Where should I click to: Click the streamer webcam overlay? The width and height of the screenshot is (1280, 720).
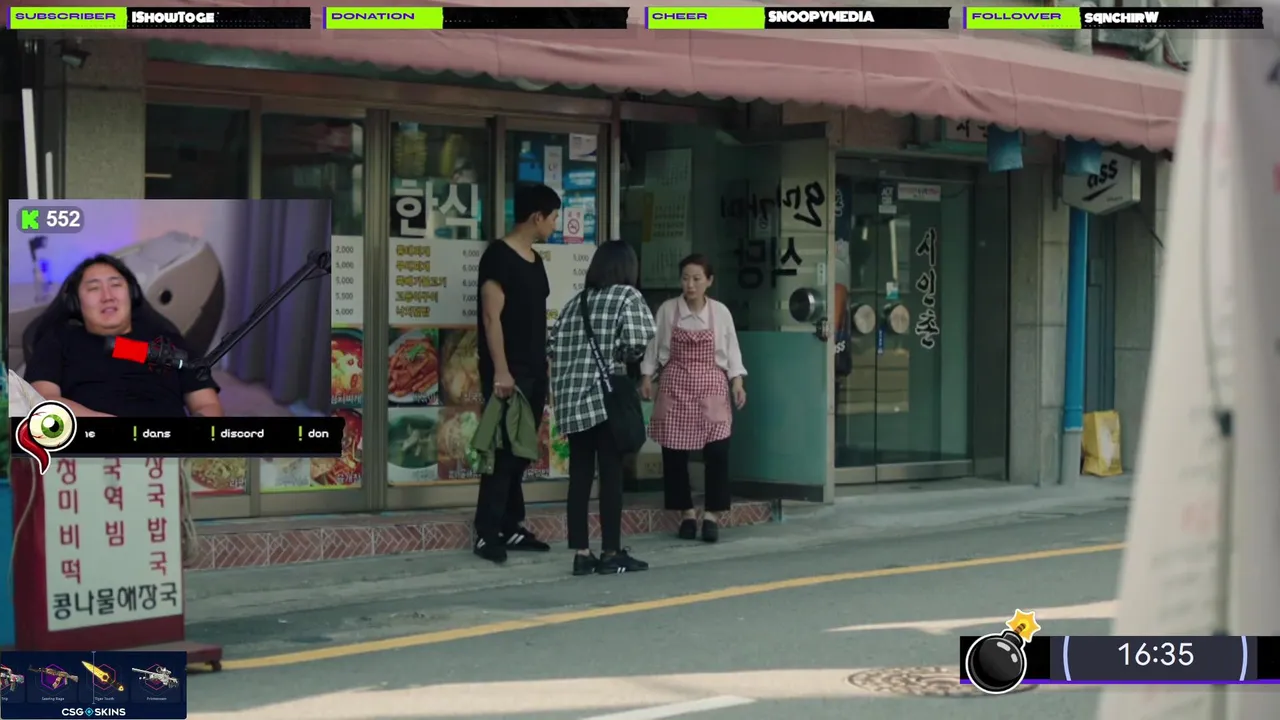click(x=170, y=308)
